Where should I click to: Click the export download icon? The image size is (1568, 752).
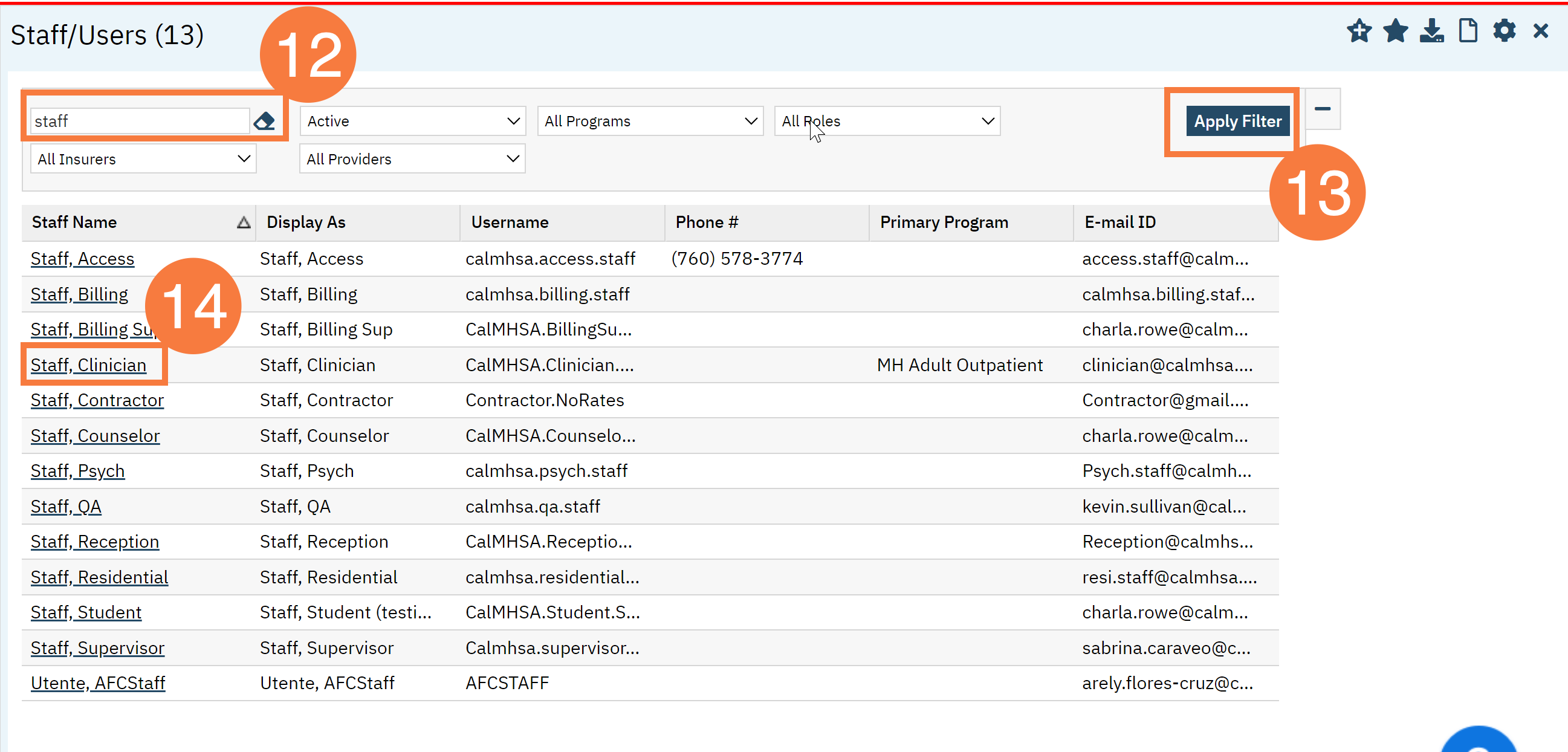coord(1431,30)
